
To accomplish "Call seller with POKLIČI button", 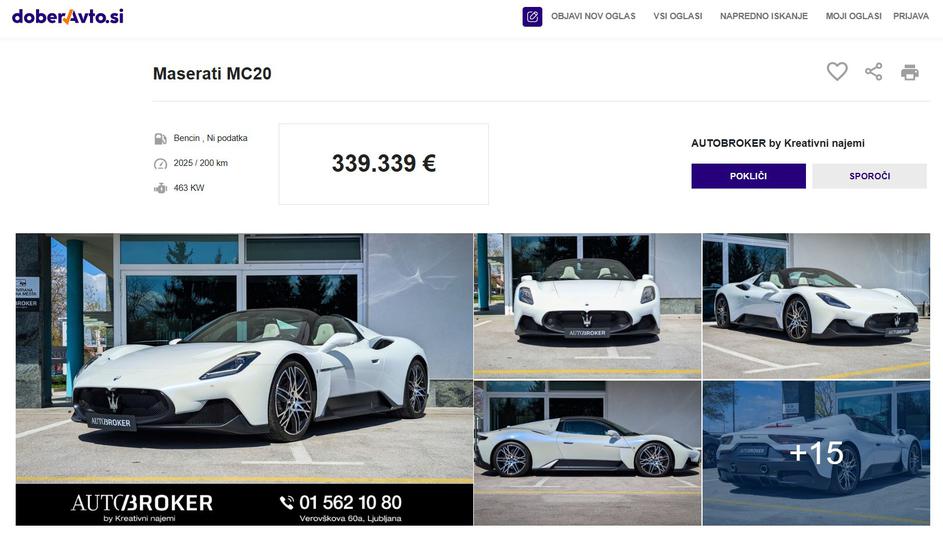I will (x=748, y=176).
